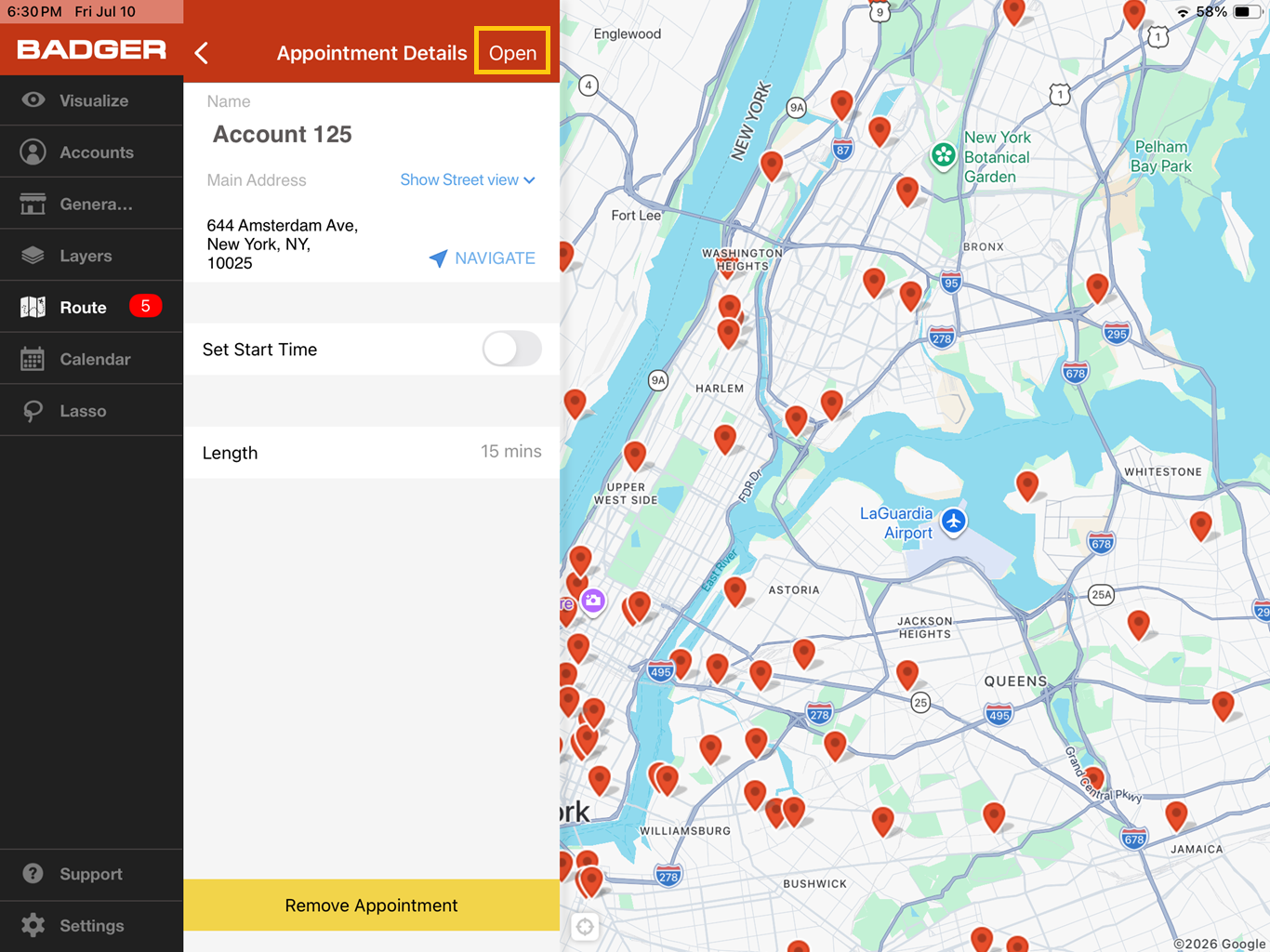Go back using the left chevron arrow
Image resolution: width=1270 pixels, height=952 pixels.
click(x=202, y=53)
